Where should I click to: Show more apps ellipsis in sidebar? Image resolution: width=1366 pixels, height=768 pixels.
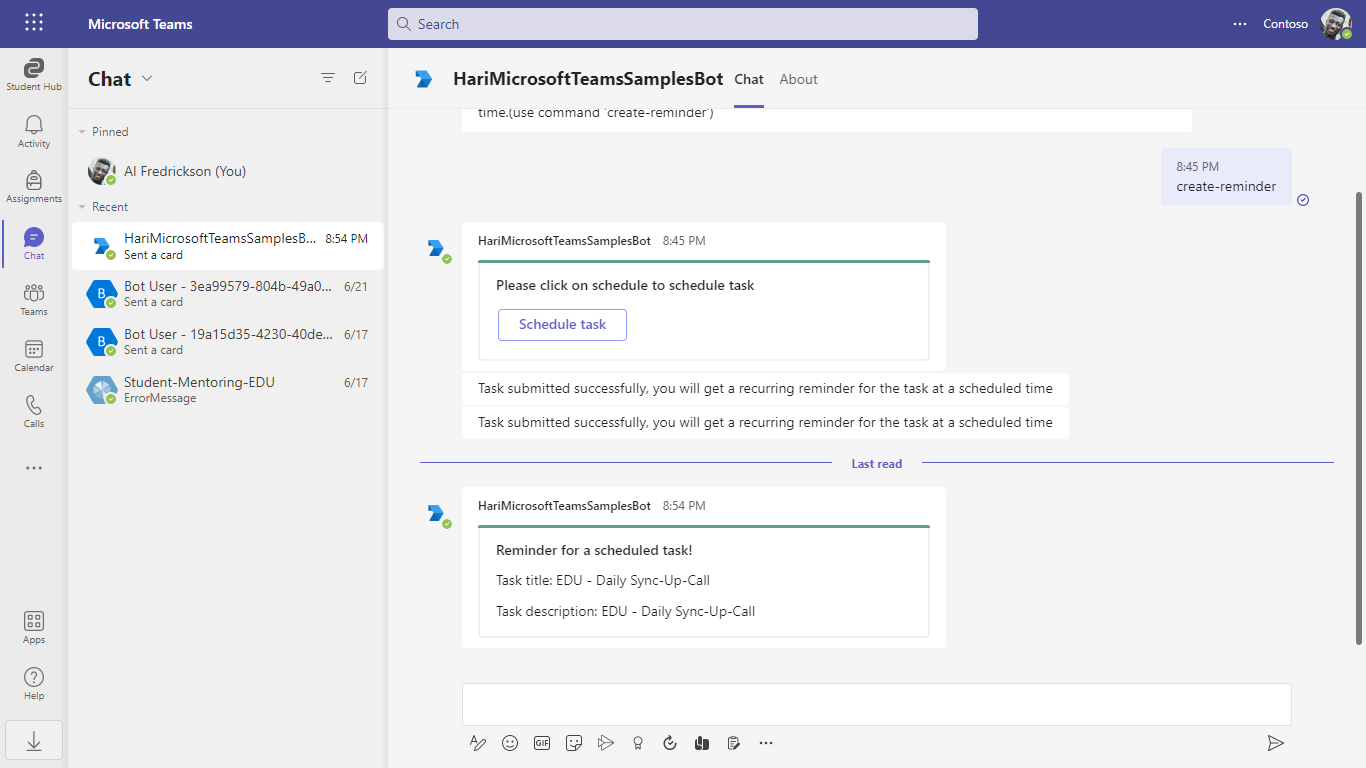[x=34, y=468]
